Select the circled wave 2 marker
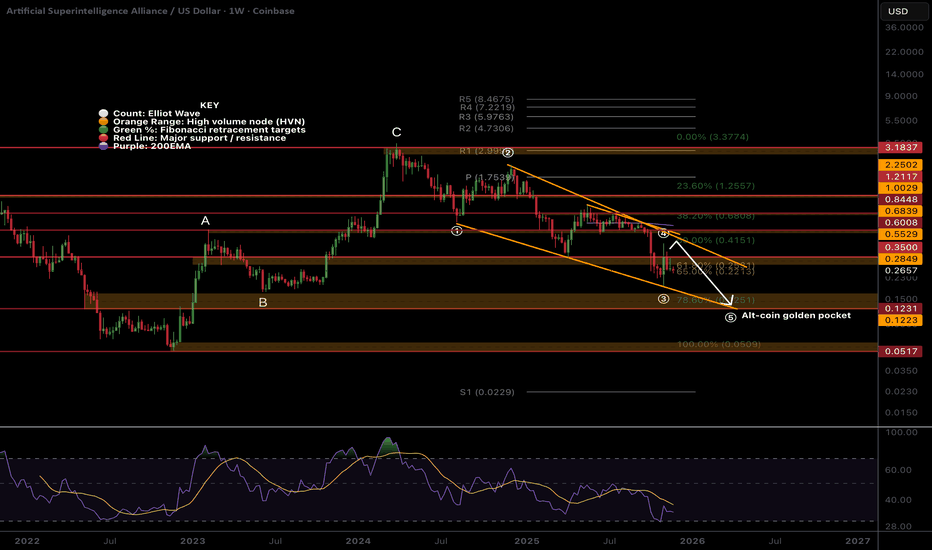The height and width of the screenshot is (550, 932). (x=508, y=153)
